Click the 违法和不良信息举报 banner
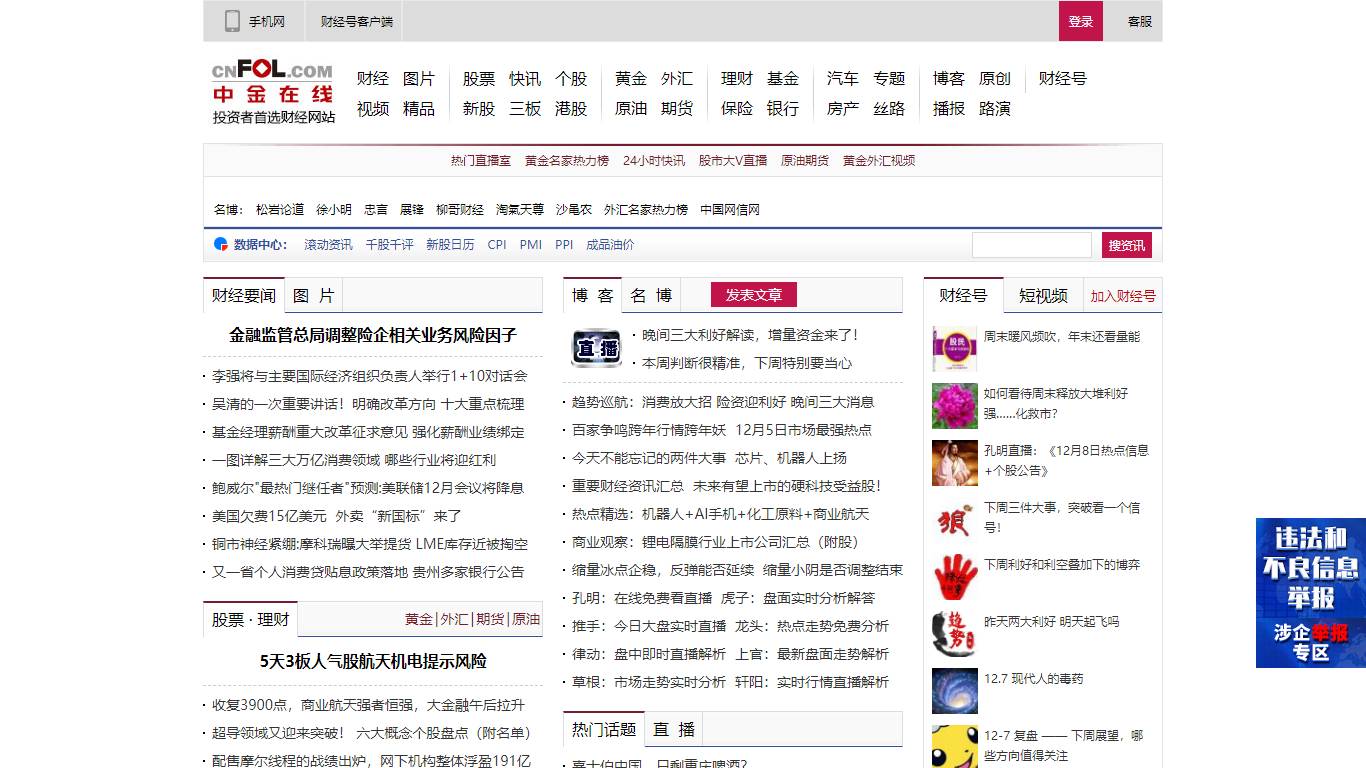 pos(1310,593)
